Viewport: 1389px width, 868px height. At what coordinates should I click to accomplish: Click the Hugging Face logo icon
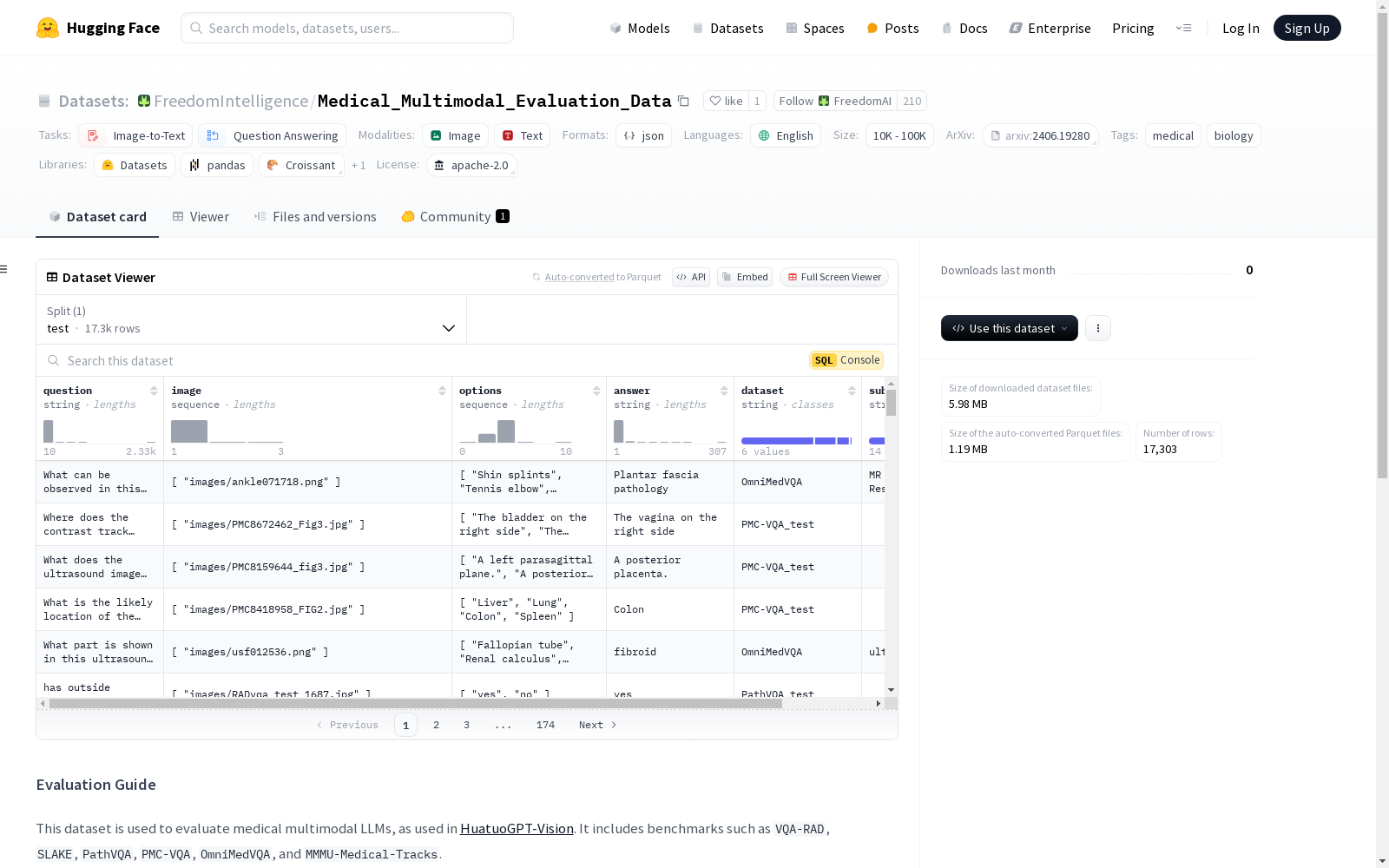coord(48,28)
